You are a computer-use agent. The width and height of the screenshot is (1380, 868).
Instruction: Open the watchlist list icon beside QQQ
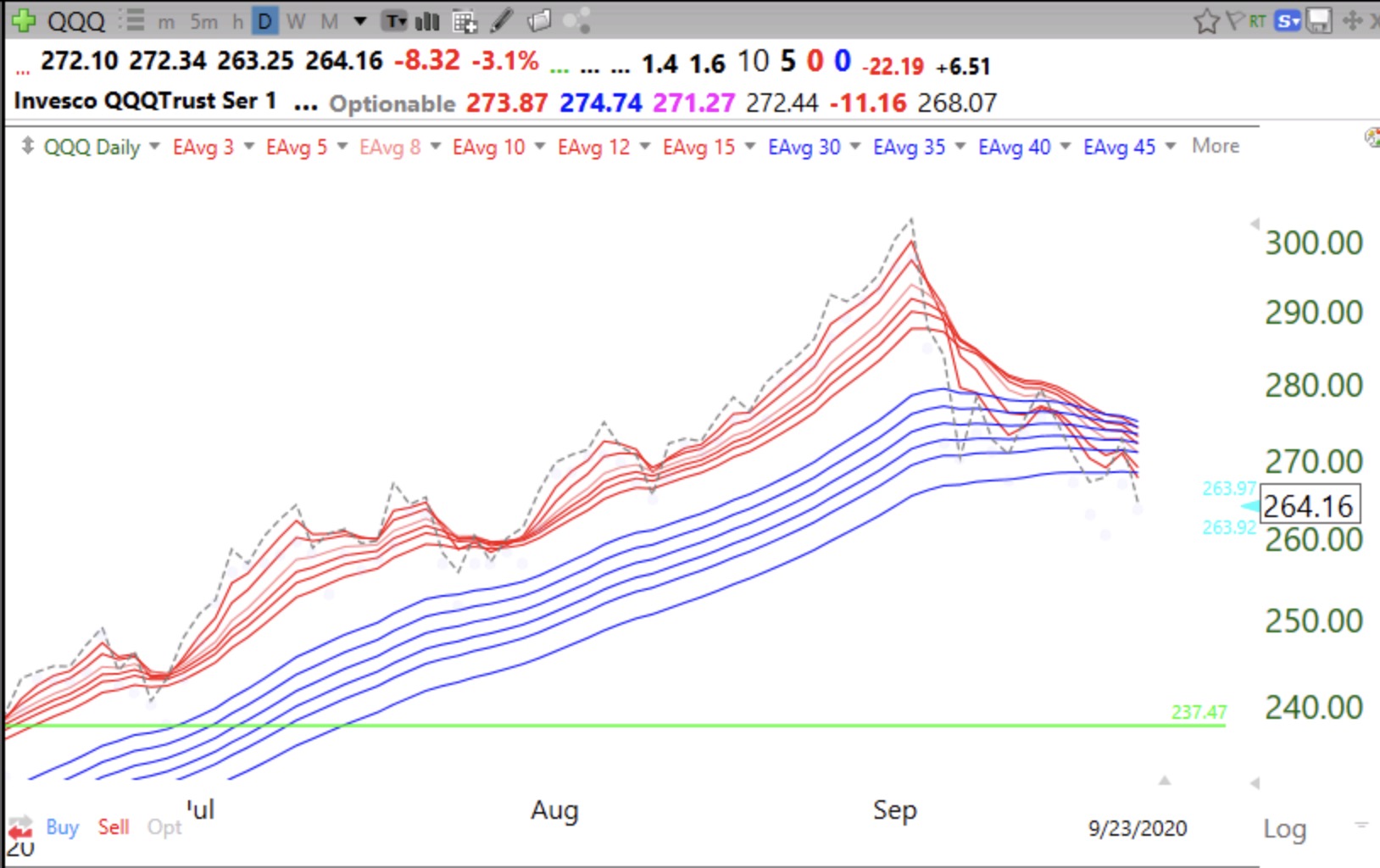tap(131, 20)
